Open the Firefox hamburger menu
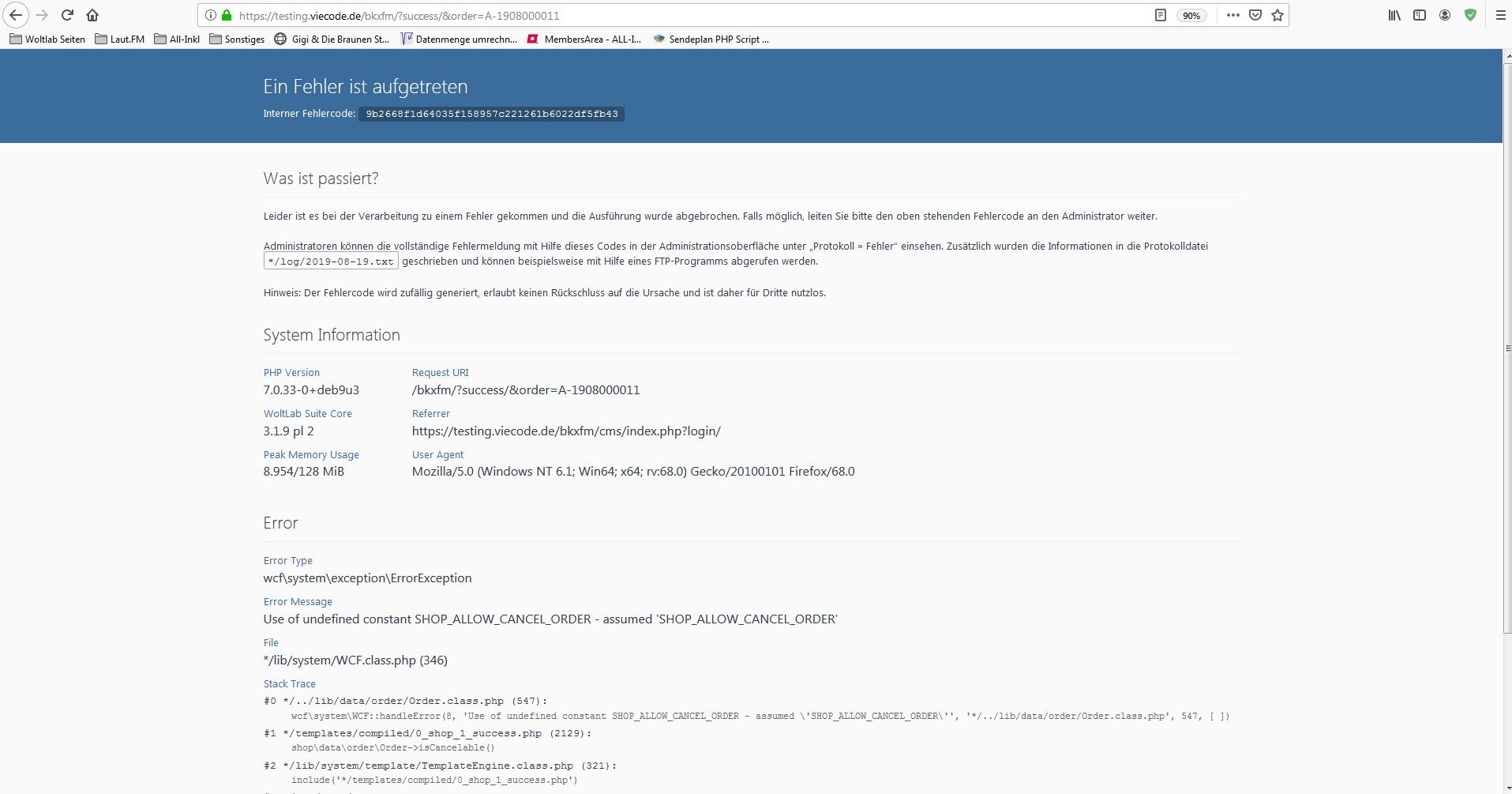Screen dimensions: 1512x794 pos(1500,15)
